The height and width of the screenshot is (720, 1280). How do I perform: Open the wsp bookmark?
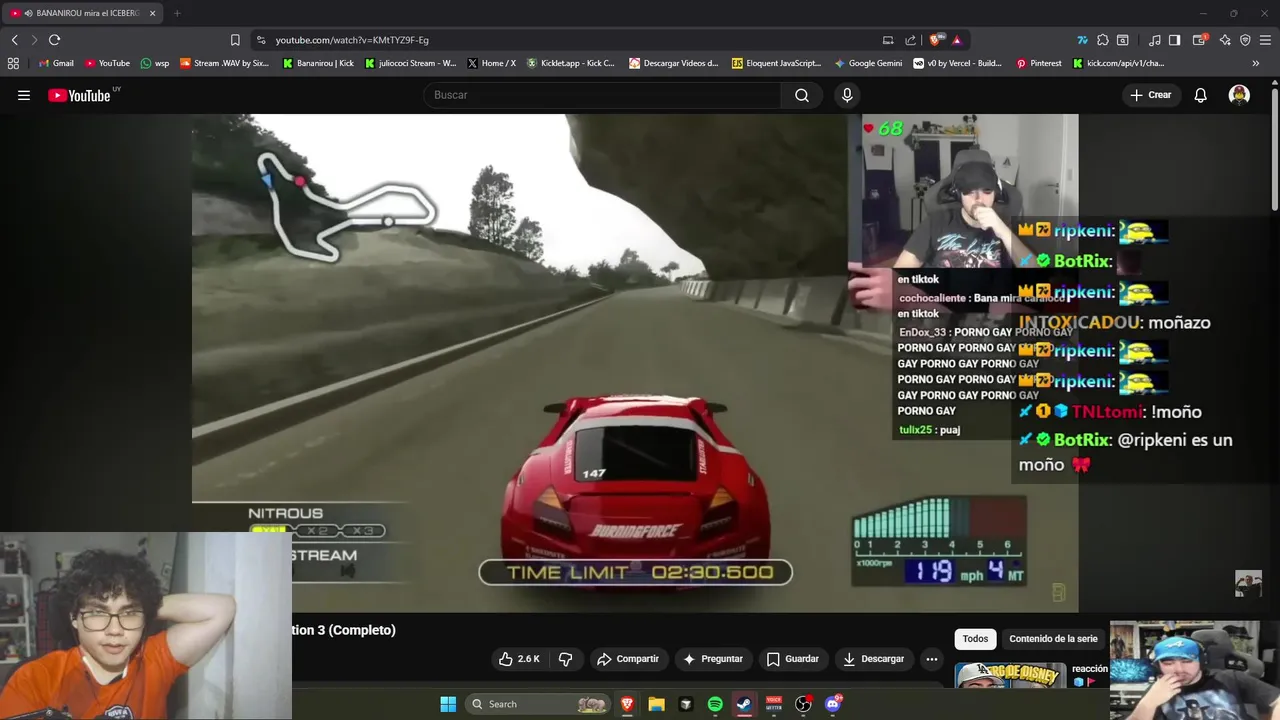(155, 63)
